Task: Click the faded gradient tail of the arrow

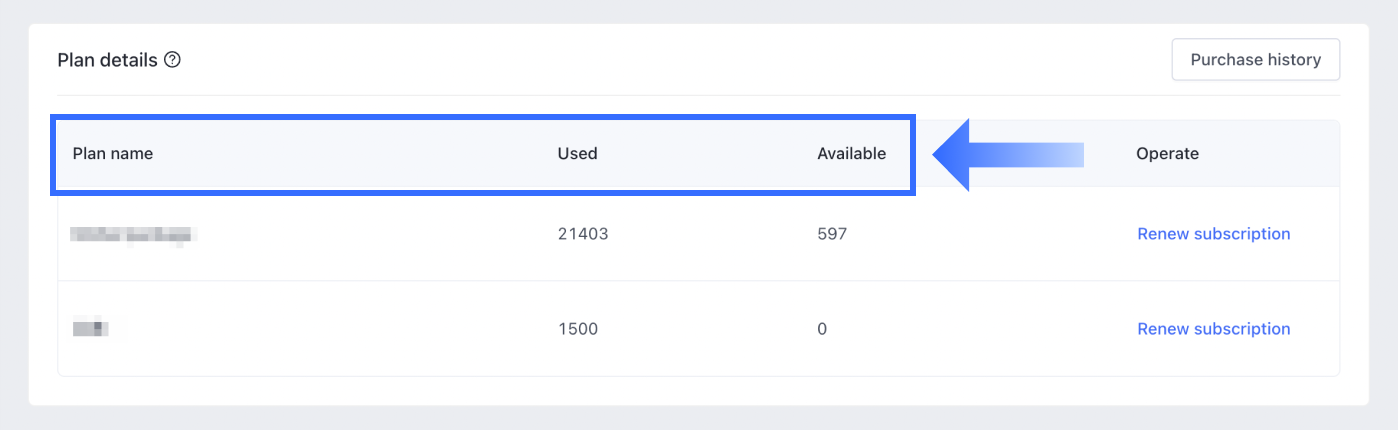Action: [x=1060, y=155]
